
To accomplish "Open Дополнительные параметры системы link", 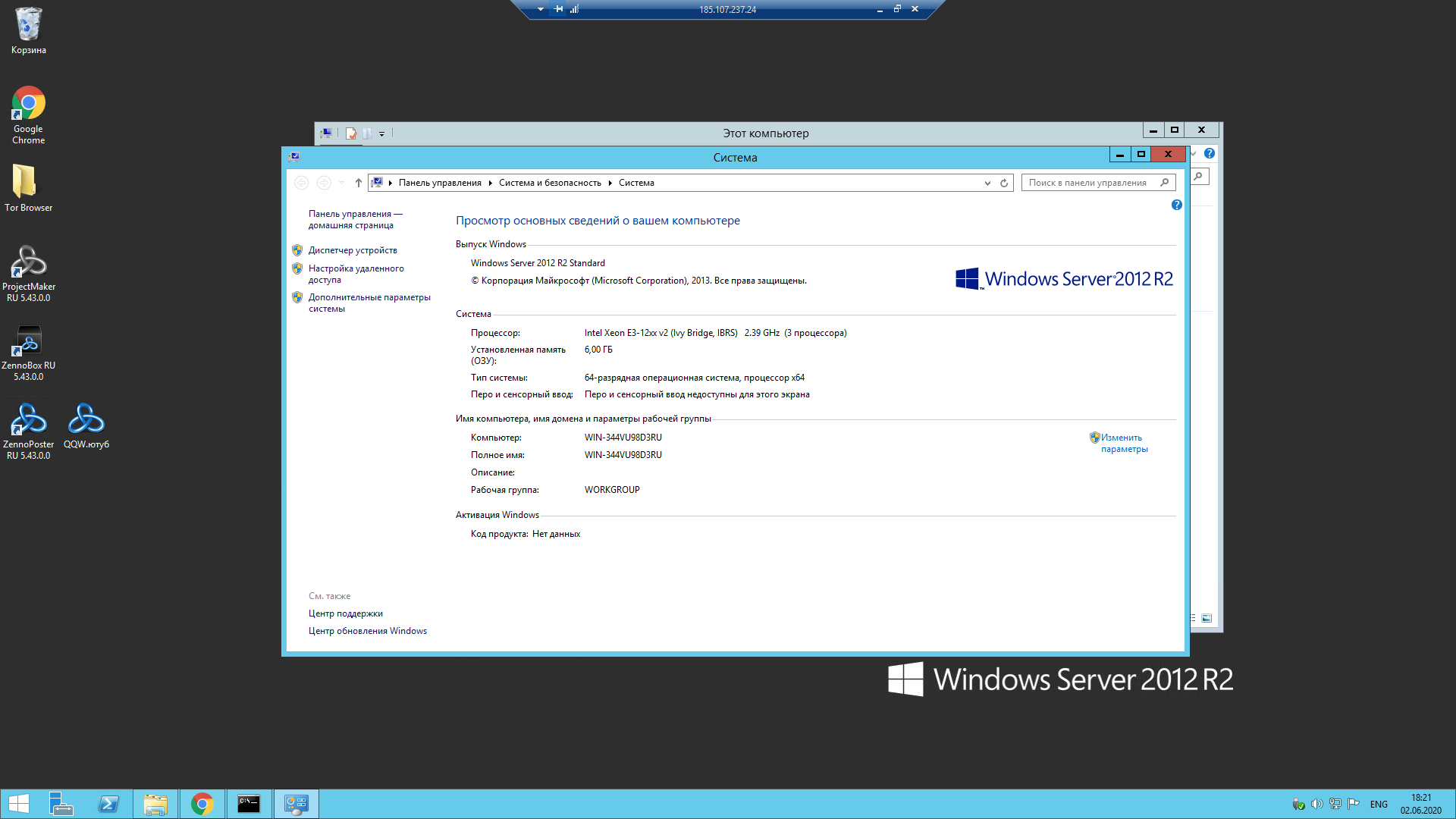I will [x=369, y=303].
